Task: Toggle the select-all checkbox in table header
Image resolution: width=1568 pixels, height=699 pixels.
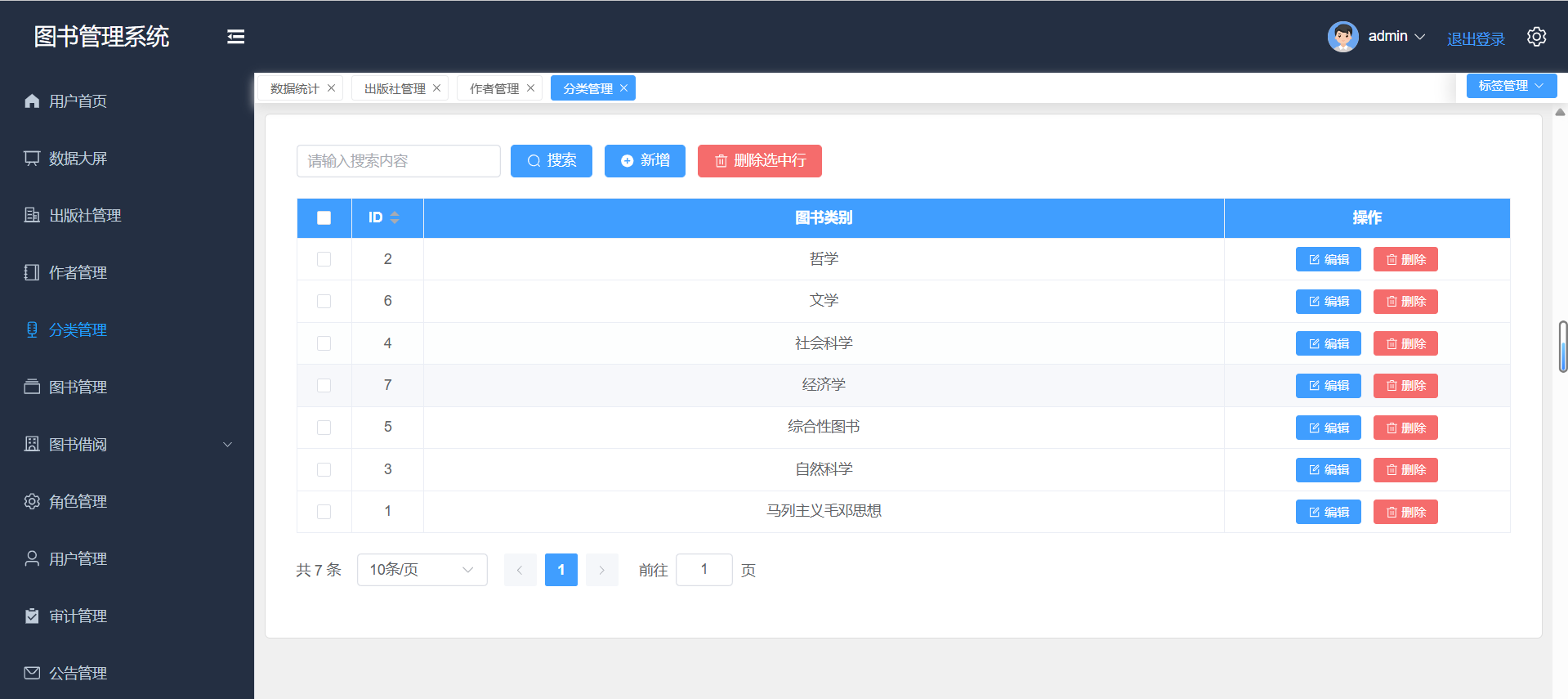Action: pos(324,217)
